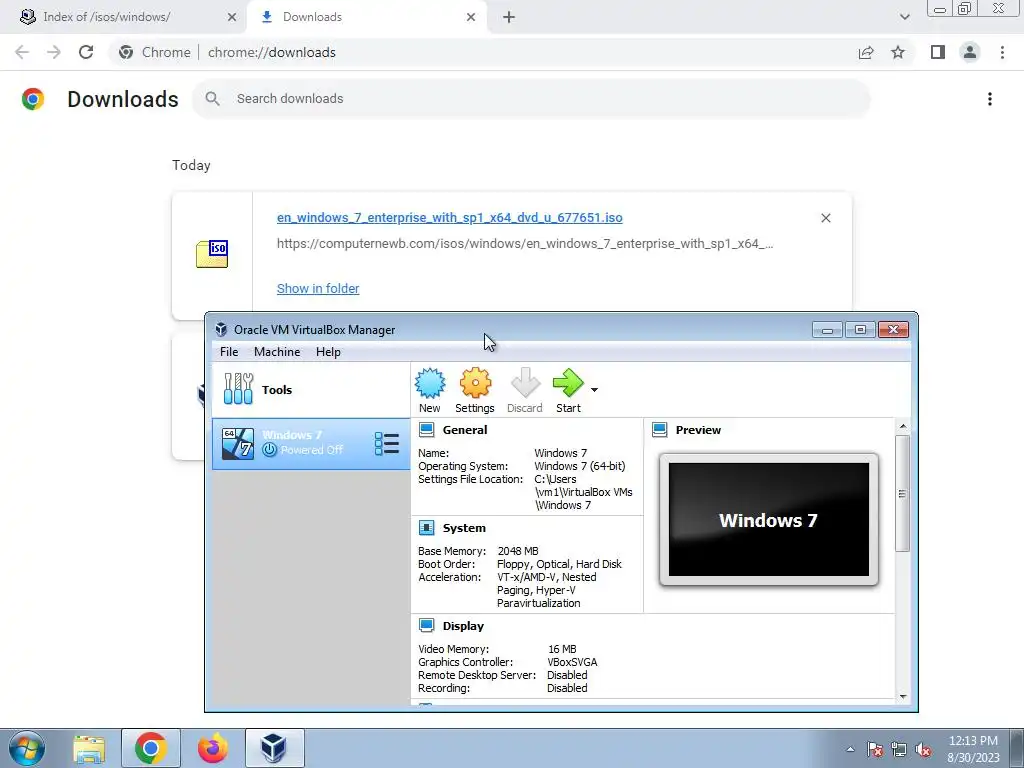
Task: Bookmark this page with the star icon
Action: click(x=898, y=52)
